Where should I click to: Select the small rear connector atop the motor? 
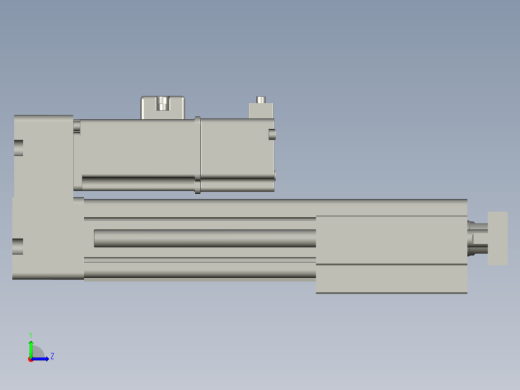click(x=261, y=108)
